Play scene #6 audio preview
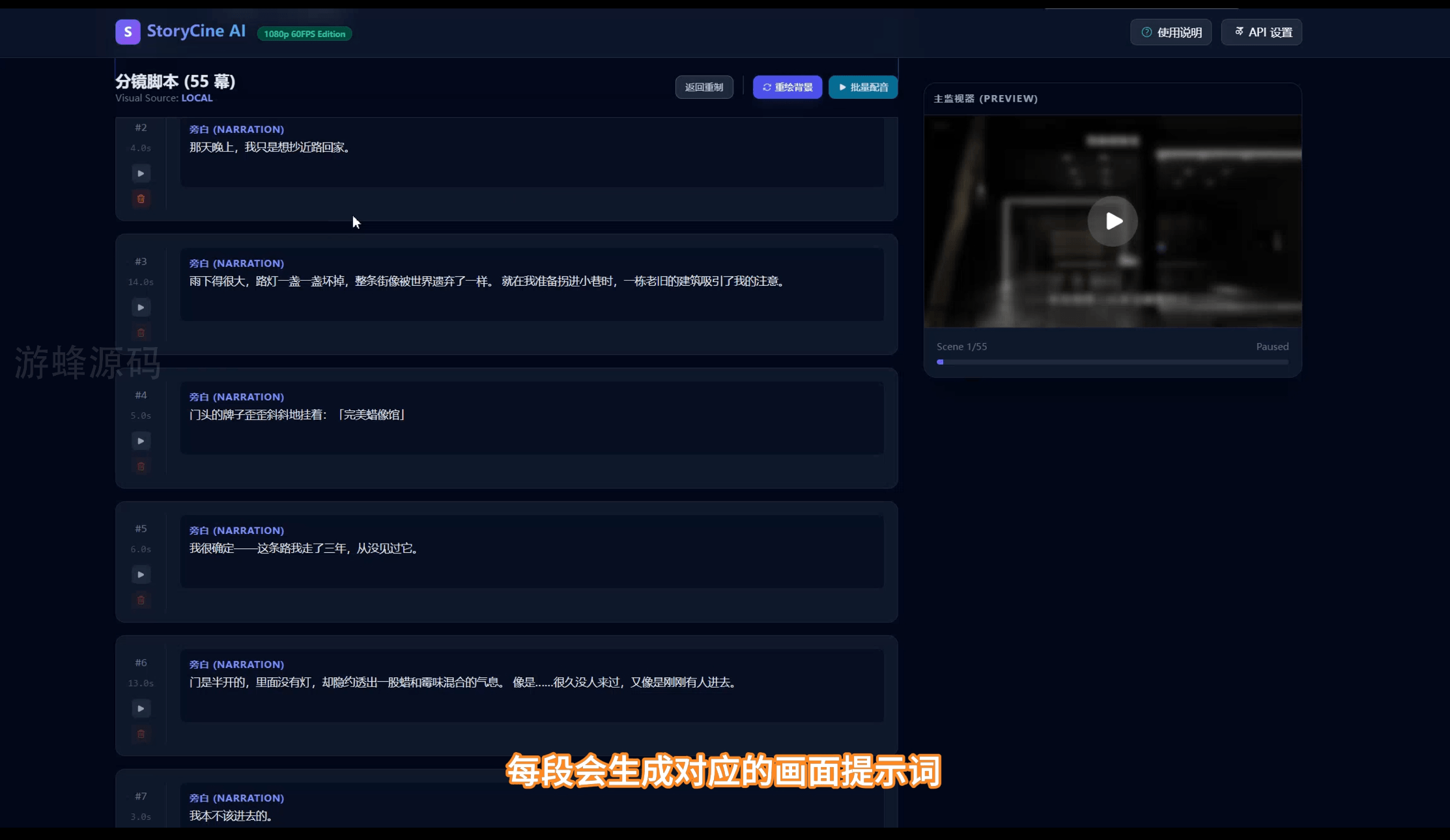The image size is (1450, 840). pyautogui.click(x=141, y=708)
